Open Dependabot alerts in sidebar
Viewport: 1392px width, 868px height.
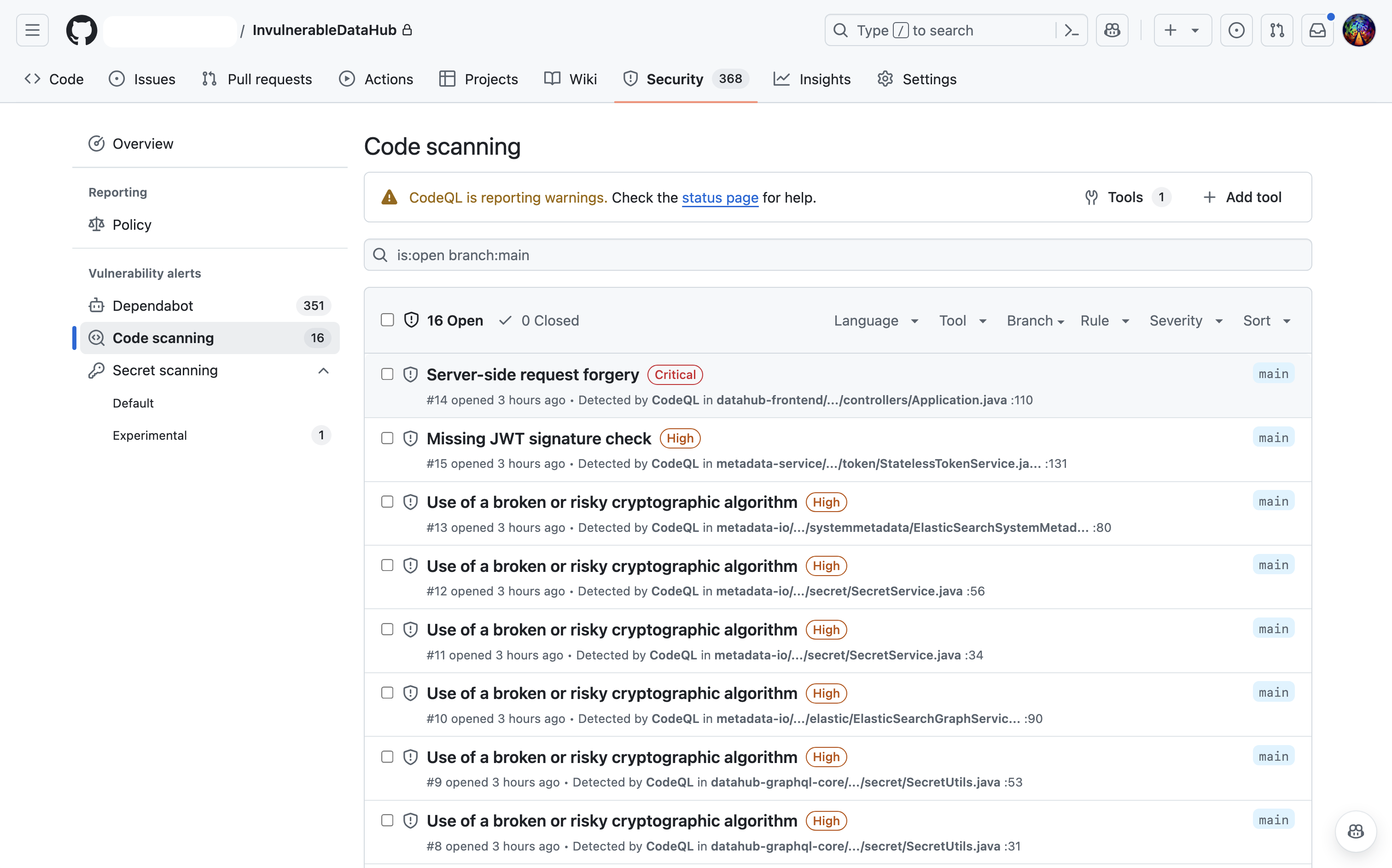(x=153, y=305)
